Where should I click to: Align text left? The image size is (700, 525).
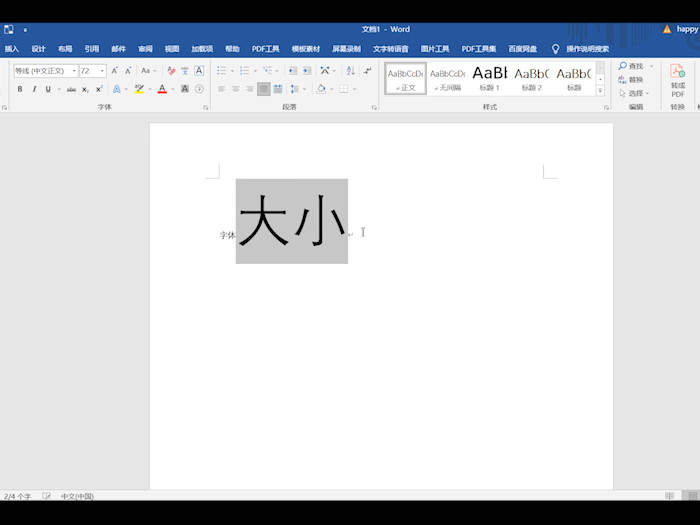click(221, 89)
